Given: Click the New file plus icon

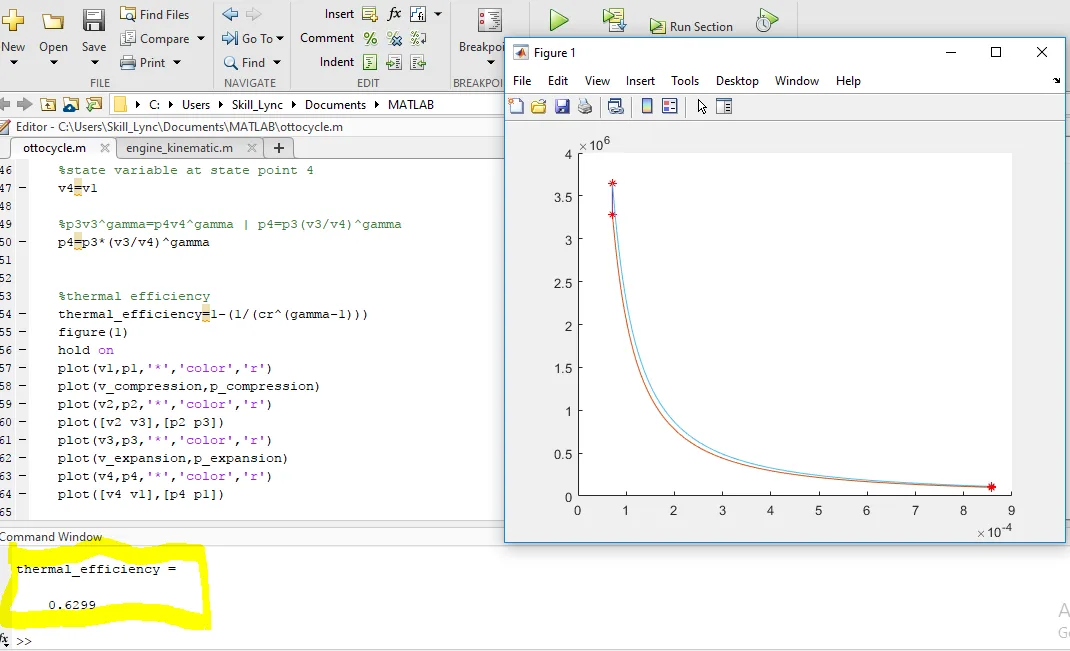Looking at the screenshot, I should (12, 20).
